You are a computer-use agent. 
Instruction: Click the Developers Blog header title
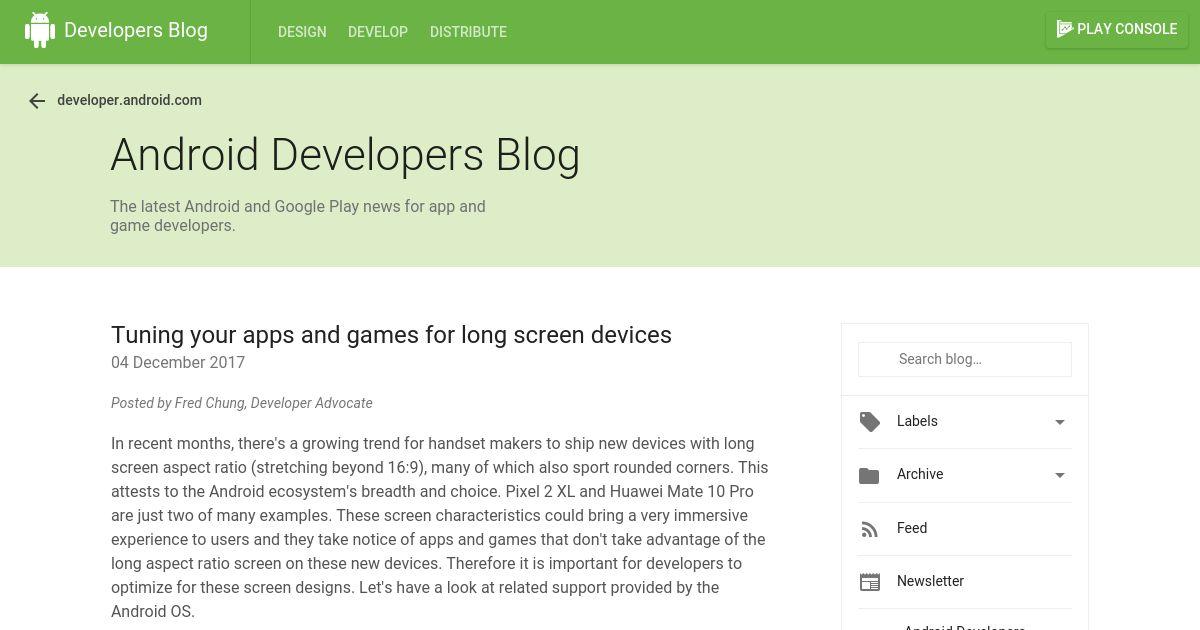[x=136, y=30]
